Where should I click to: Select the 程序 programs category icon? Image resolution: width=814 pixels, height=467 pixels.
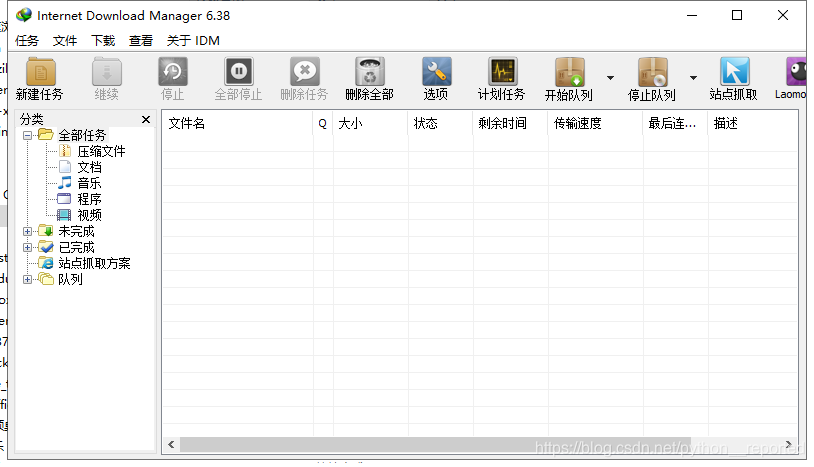point(64,199)
